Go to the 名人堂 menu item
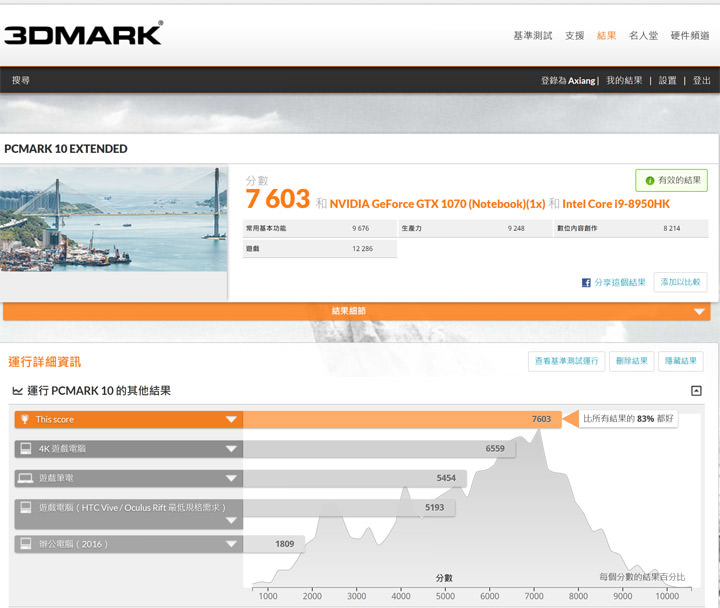 [x=643, y=35]
